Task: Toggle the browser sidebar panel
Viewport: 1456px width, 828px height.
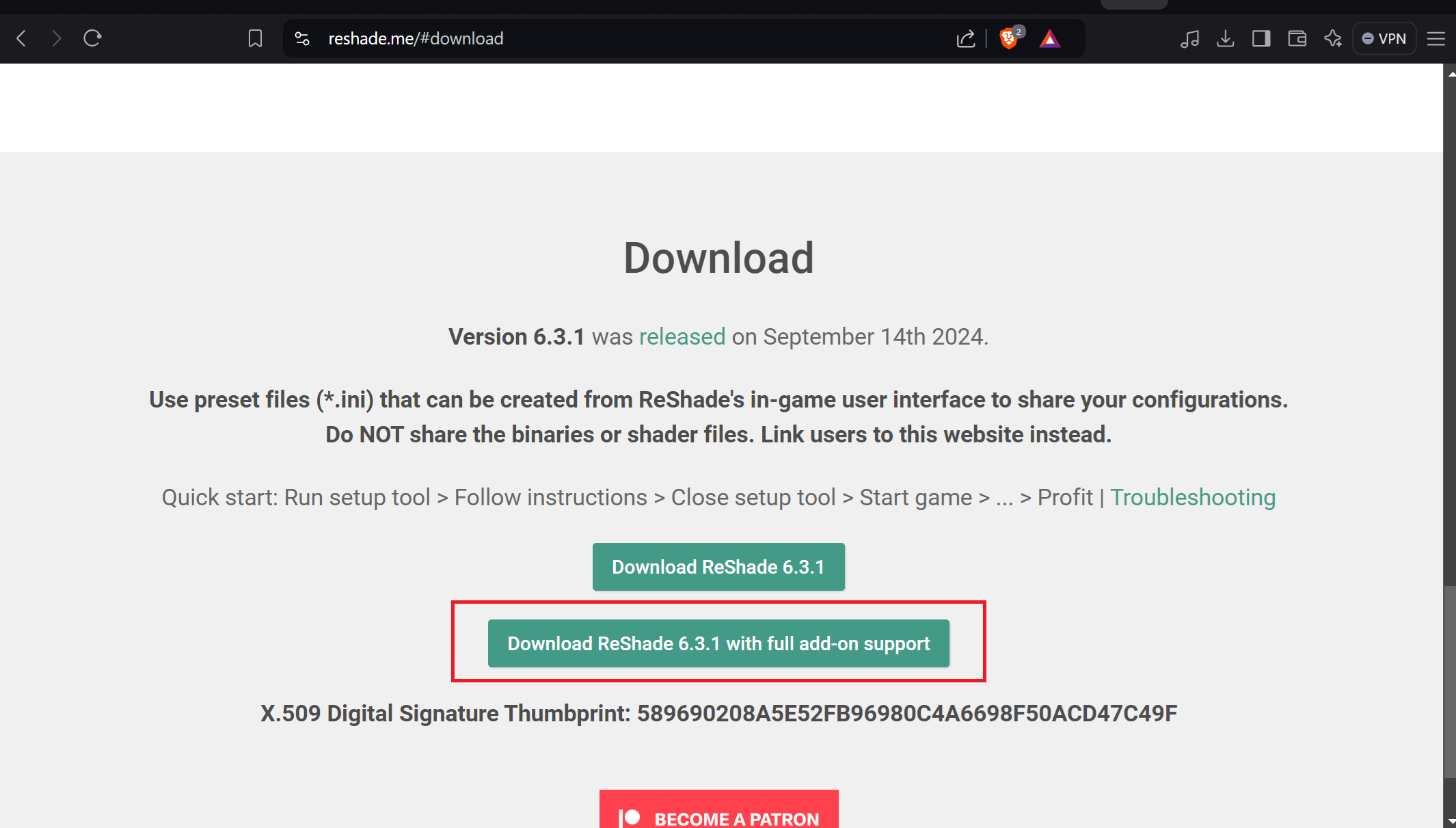Action: point(1261,38)
